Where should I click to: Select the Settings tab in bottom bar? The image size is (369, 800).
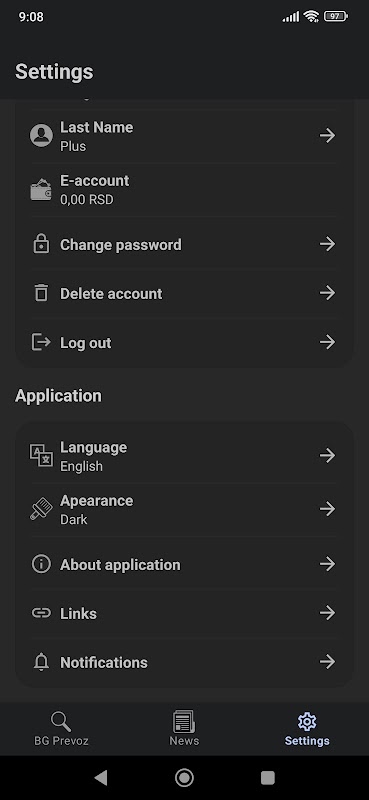(x=307, y=729)
